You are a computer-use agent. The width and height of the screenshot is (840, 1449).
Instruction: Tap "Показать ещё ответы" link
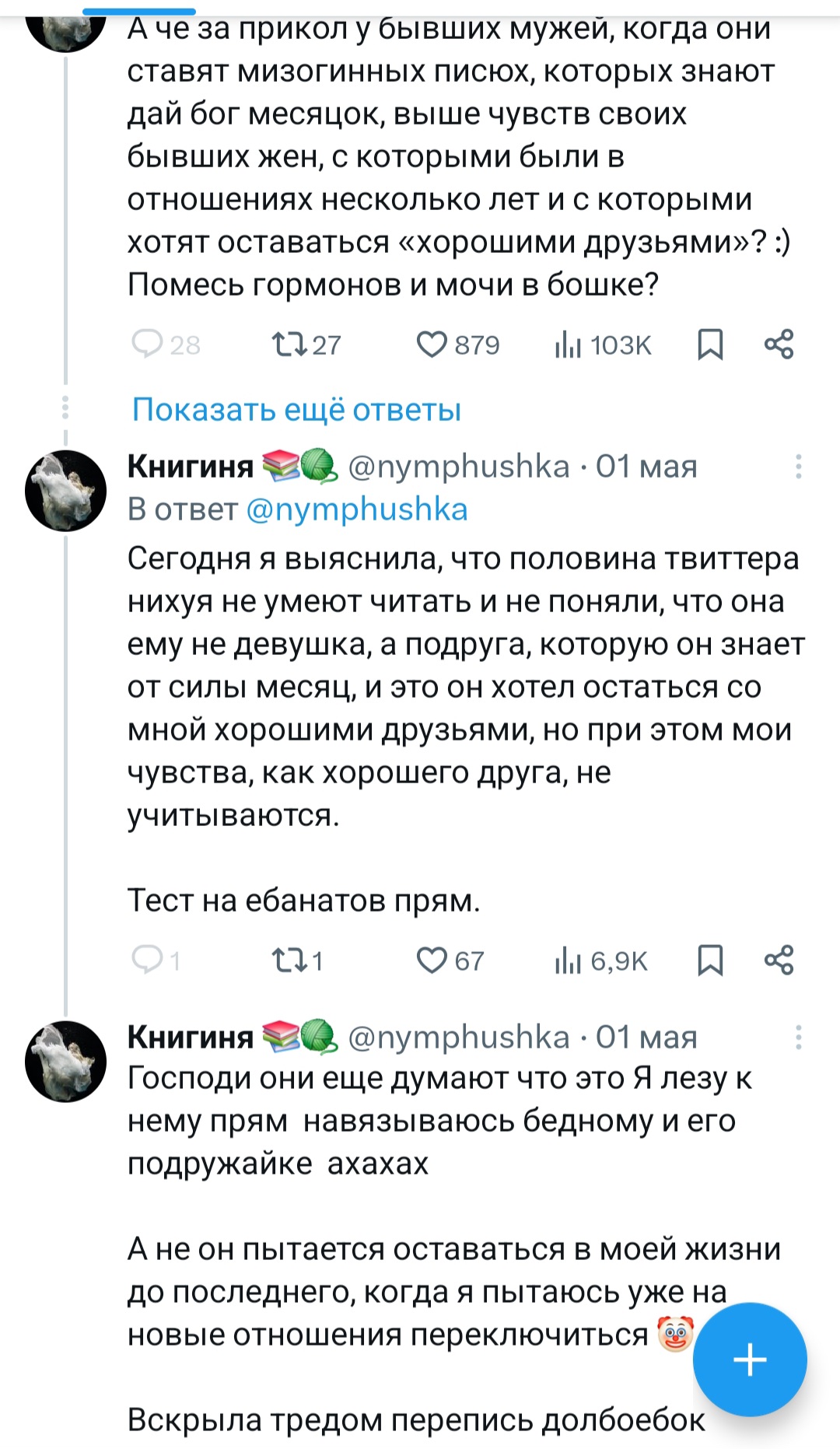pos(296,409)
